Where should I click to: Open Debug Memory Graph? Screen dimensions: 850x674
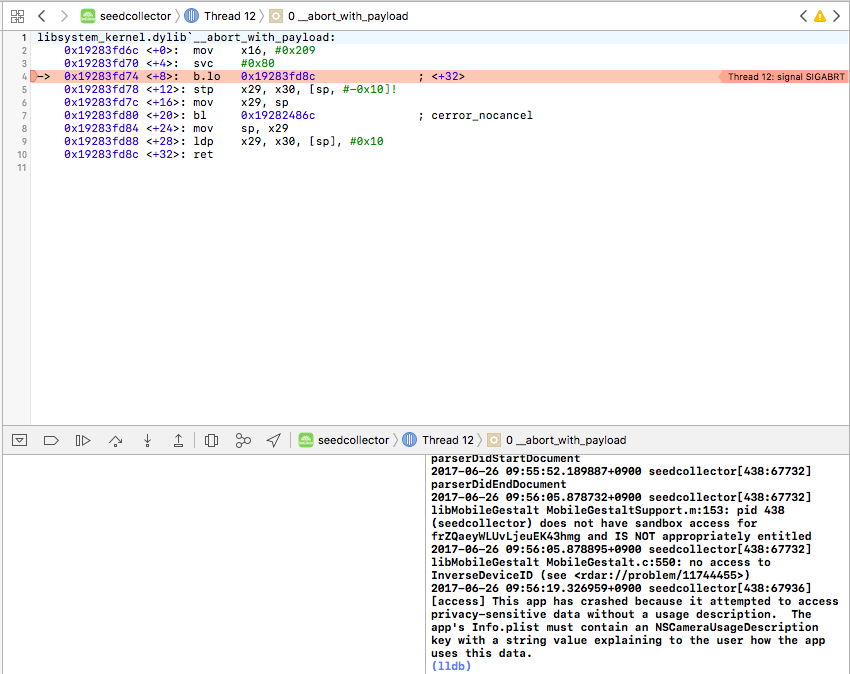(x=243, y=440)
